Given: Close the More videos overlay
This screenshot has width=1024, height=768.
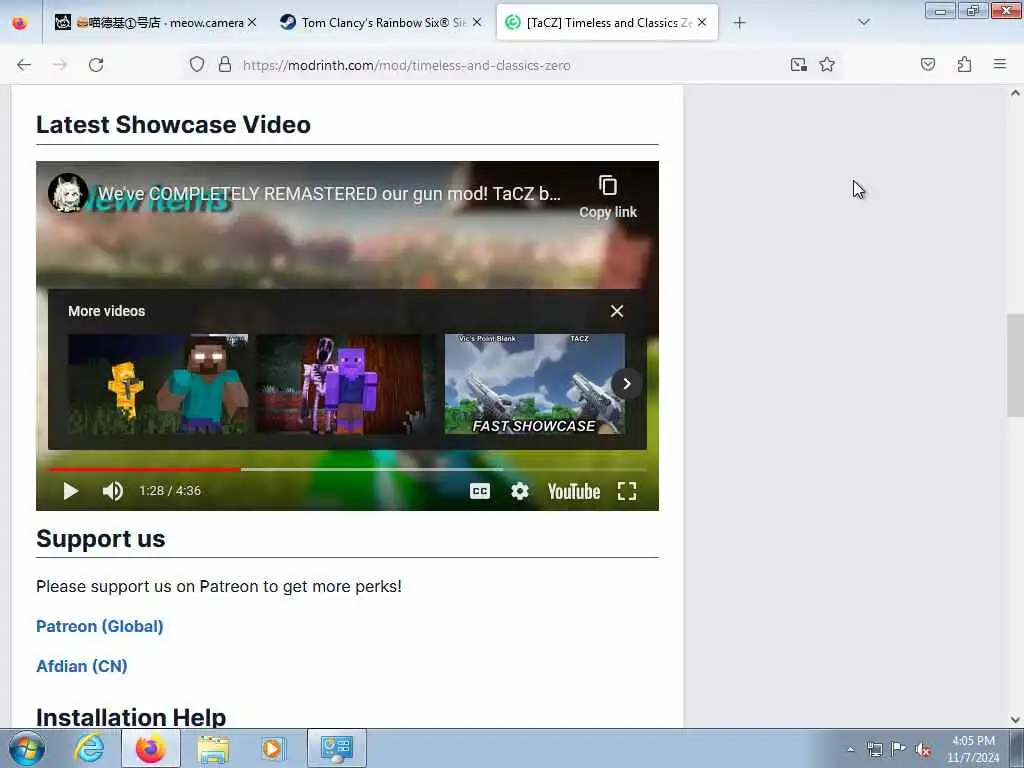Looking at the screenshot, I should coord(617,311).
